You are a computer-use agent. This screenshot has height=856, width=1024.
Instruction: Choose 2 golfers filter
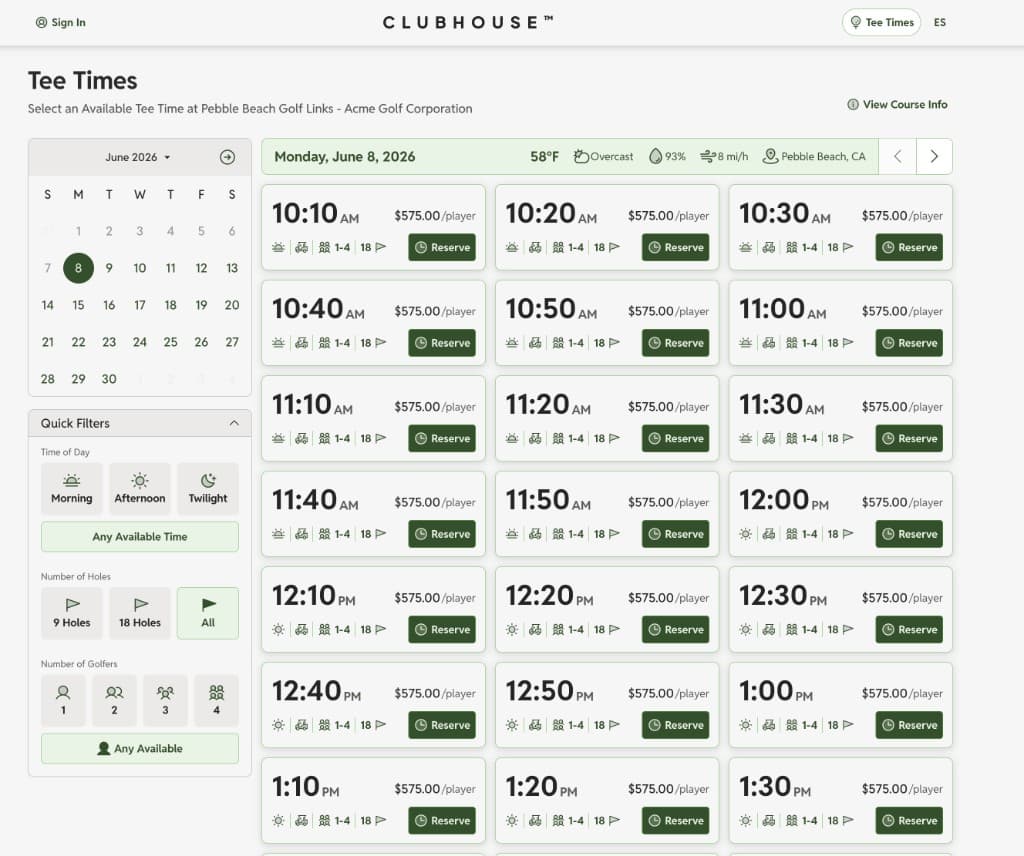pyautogui.click(x=114, y=700)
